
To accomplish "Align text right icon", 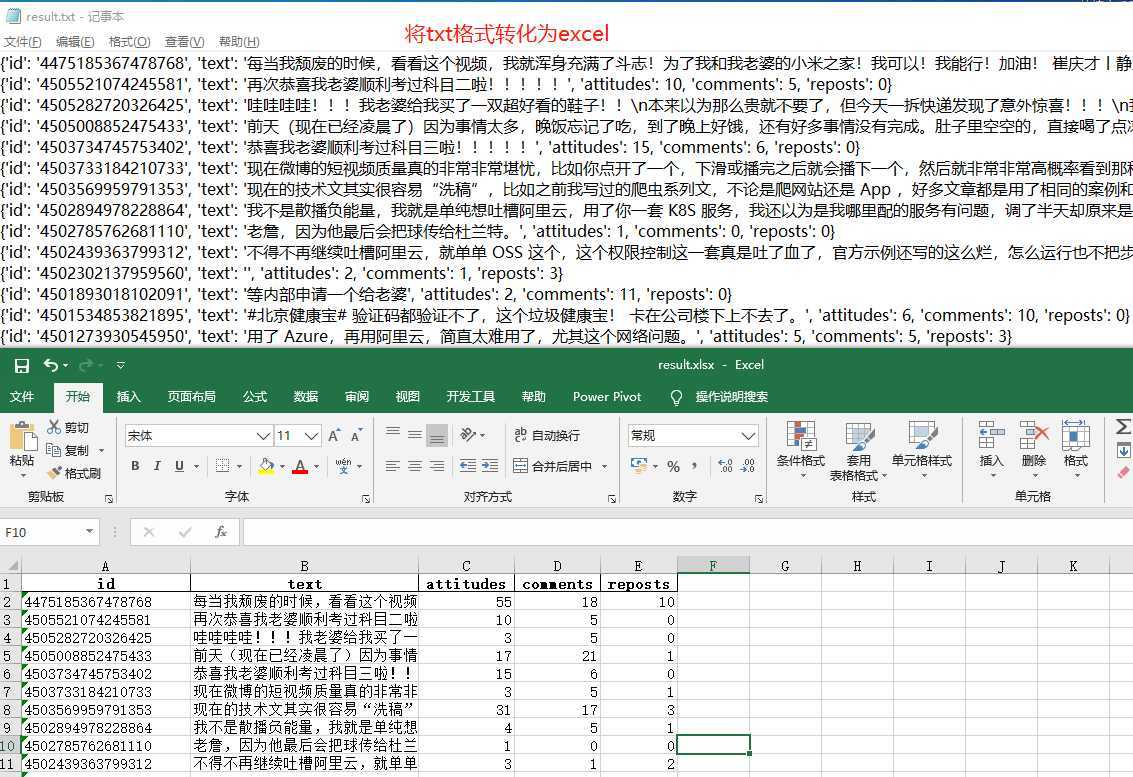I will 437,466.
